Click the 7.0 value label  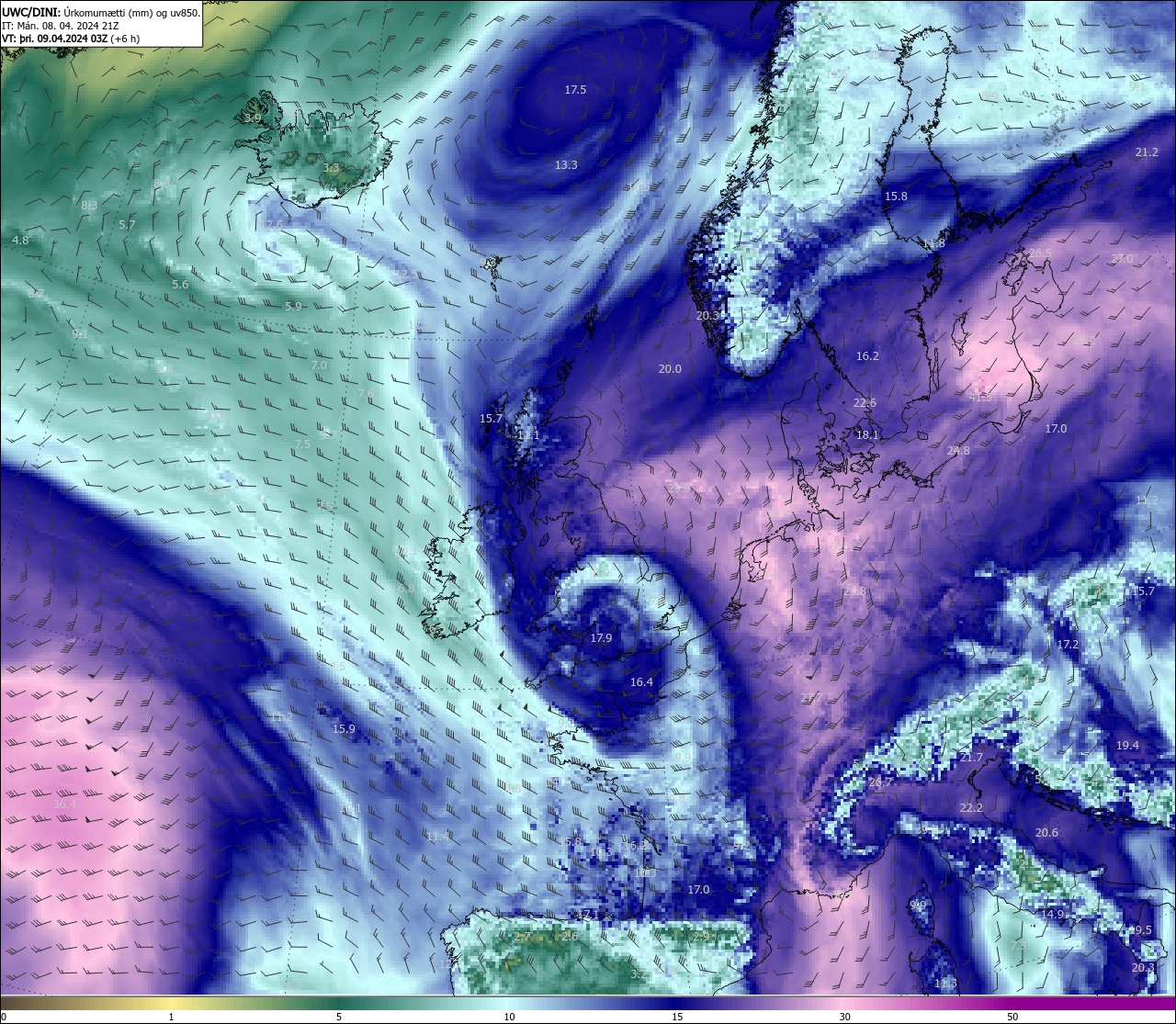pos(319,366)
